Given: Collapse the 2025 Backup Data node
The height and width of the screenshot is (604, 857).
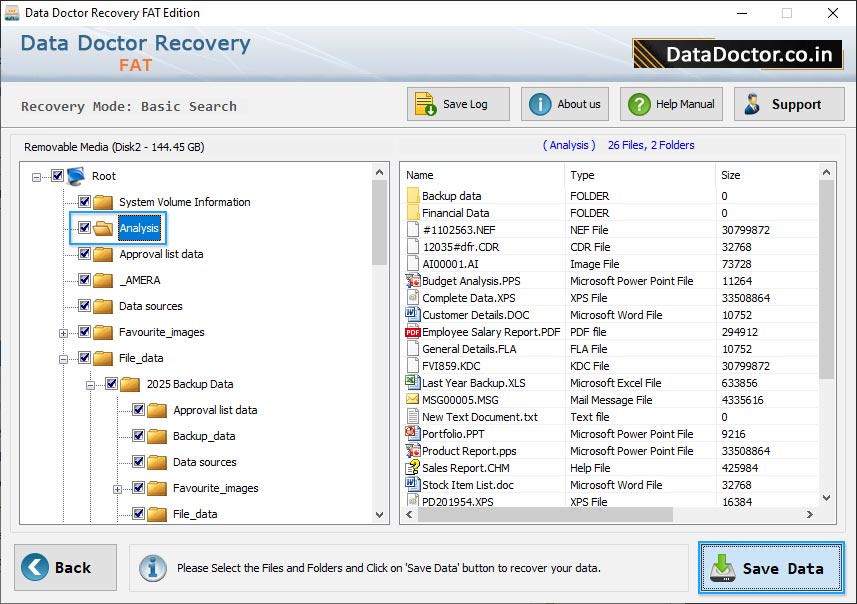Looking at the screenshot, I should 91,384.
